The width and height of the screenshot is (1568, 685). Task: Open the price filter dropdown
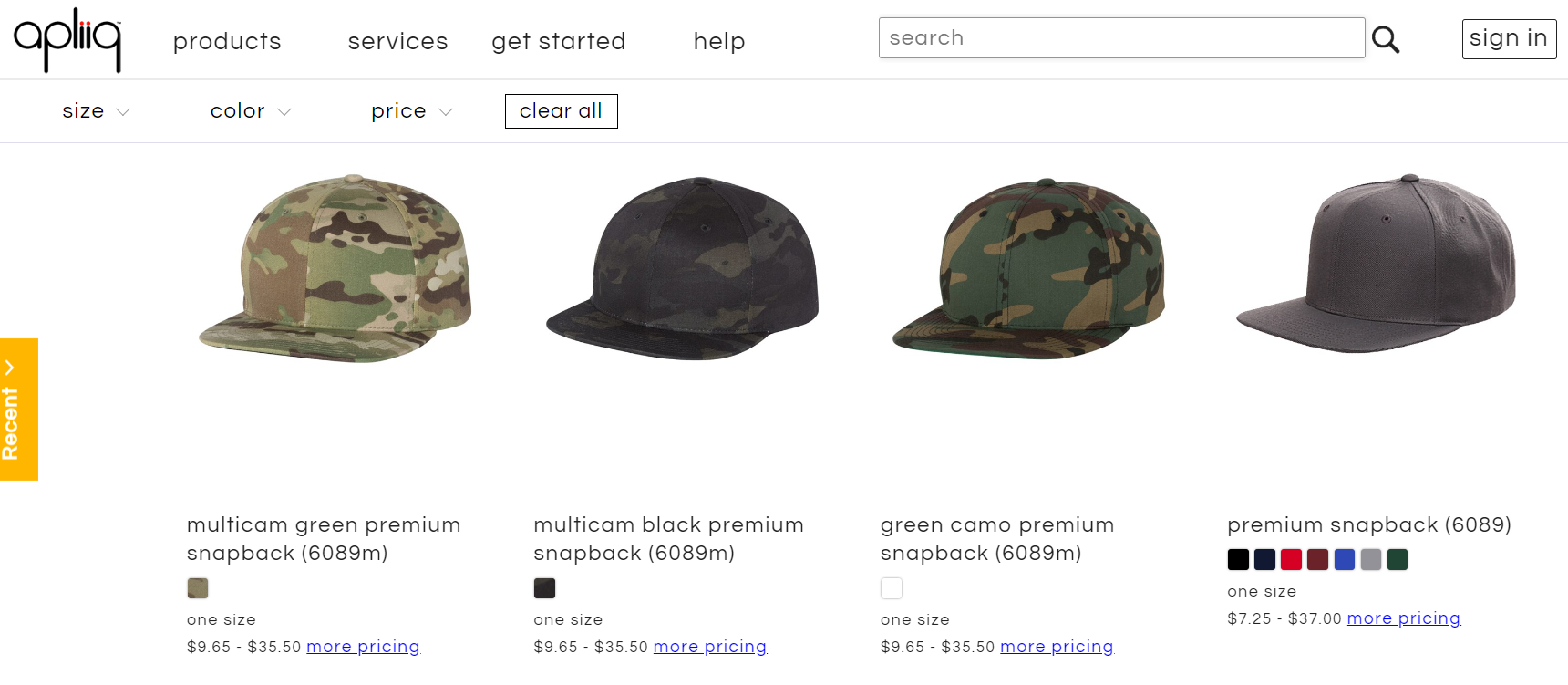coord(410,110)
